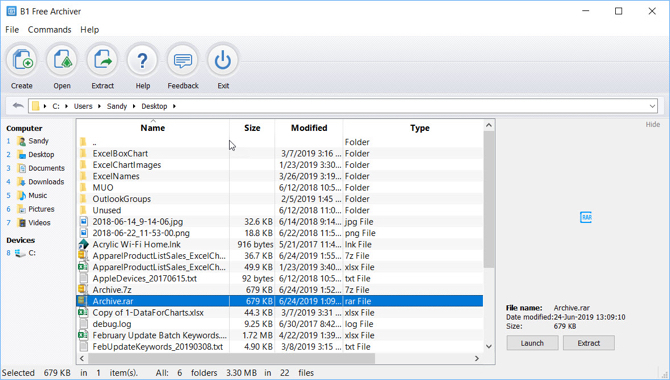Select the Pictures icon in sidebar
Viewport: 670px width, 380px height.
22,209
